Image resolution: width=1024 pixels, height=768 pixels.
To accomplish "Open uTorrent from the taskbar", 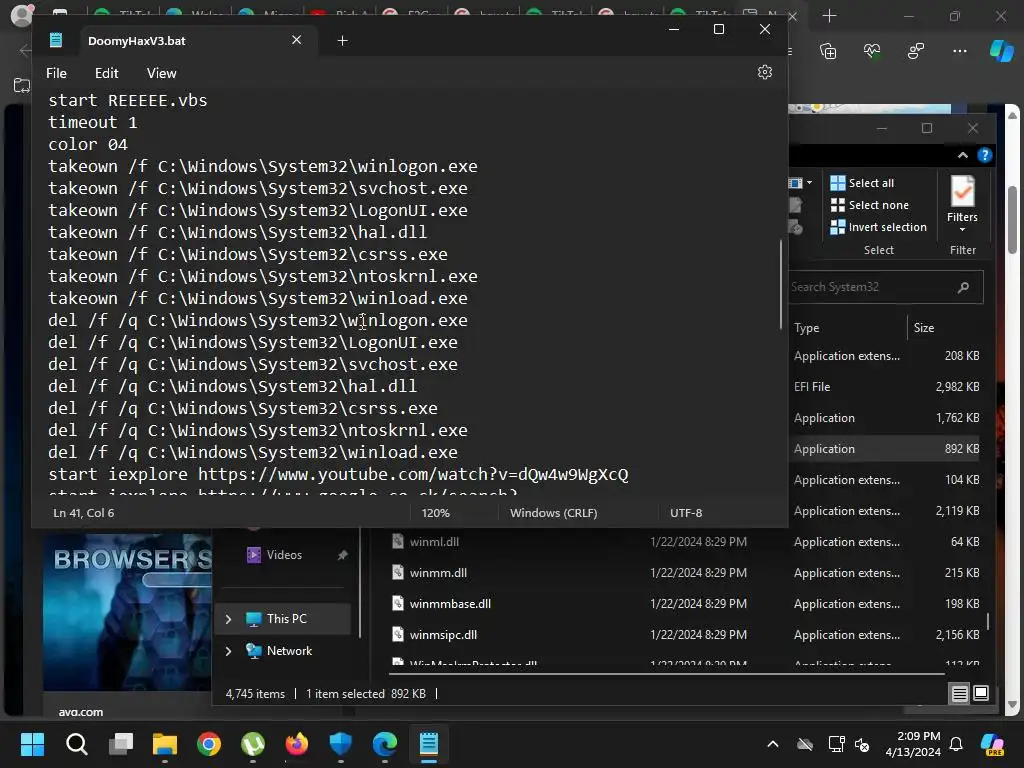I will (253, 744).
